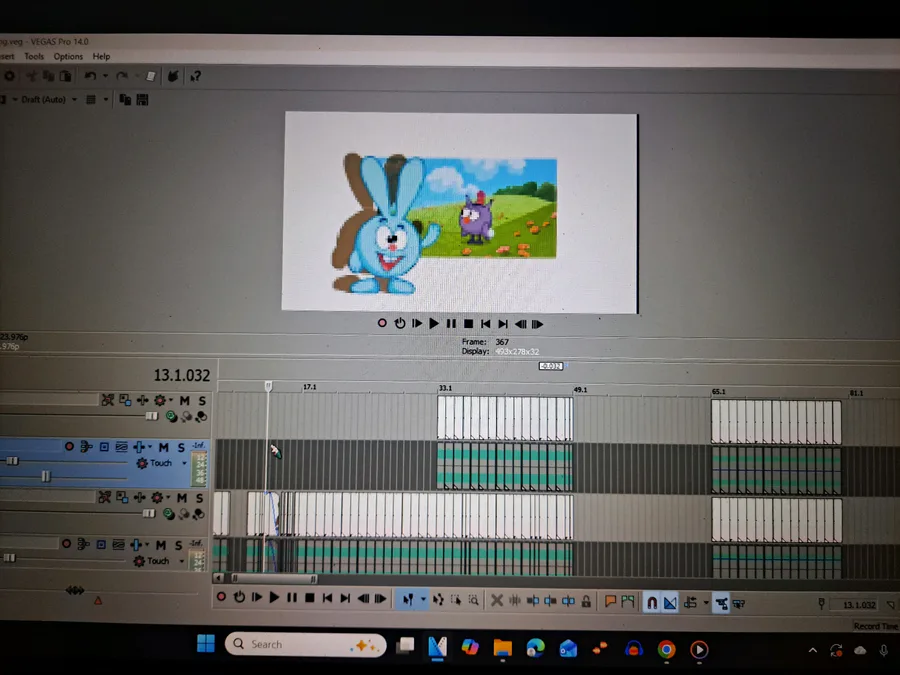Screen dimensions: 900x675
Task: Click Stop in the timeline transport bar
Action: pyautogui.click(x=309, y=598)
